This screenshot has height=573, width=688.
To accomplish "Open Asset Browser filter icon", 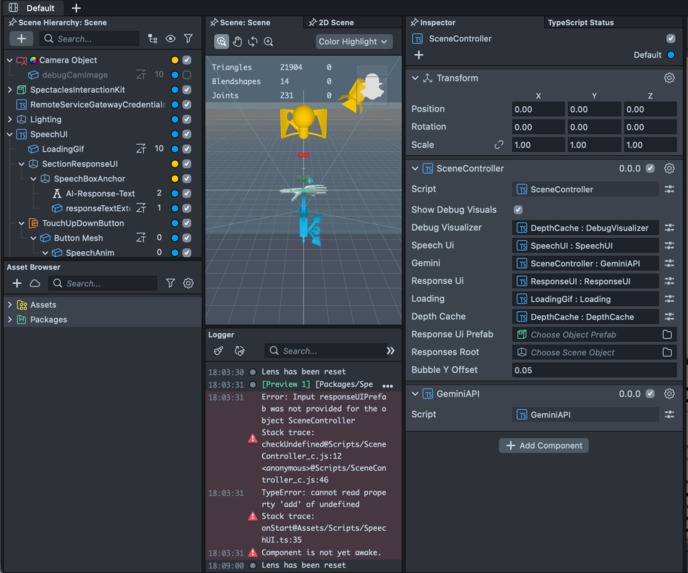I will [x=170, y=283].
